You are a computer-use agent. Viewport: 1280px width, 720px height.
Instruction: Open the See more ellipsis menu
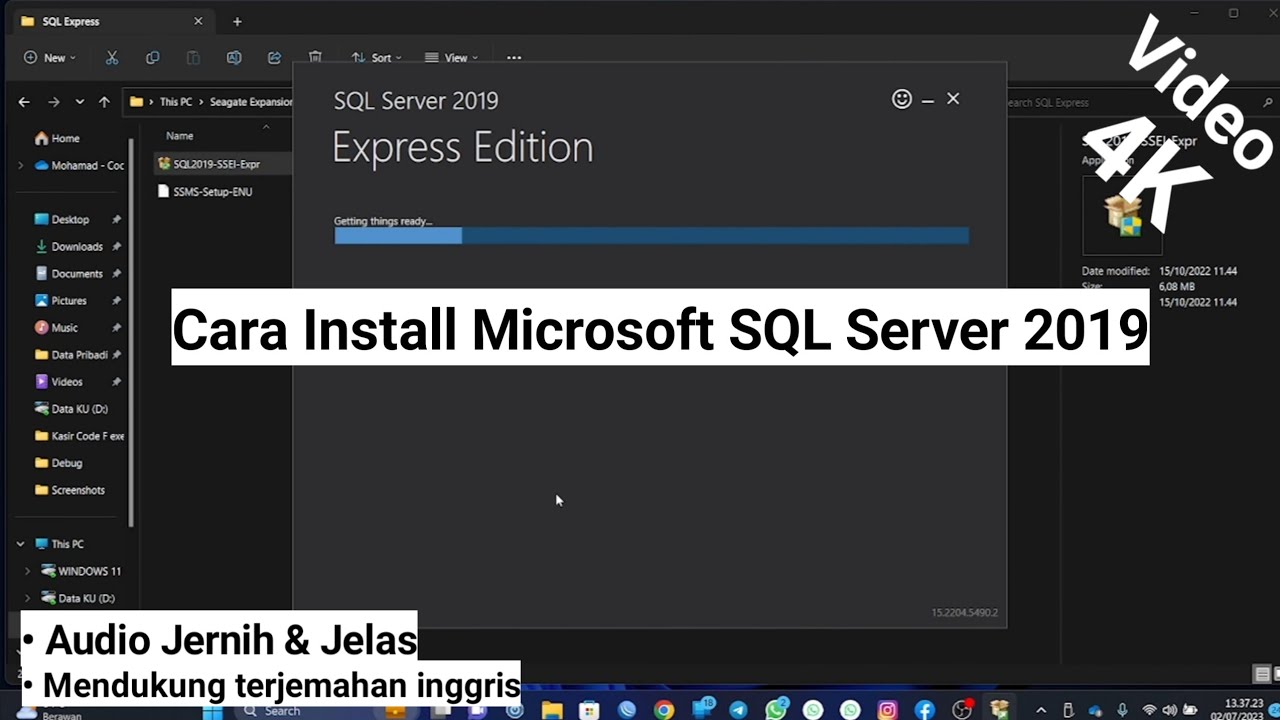pyautogui.click(x=514, y=58)
